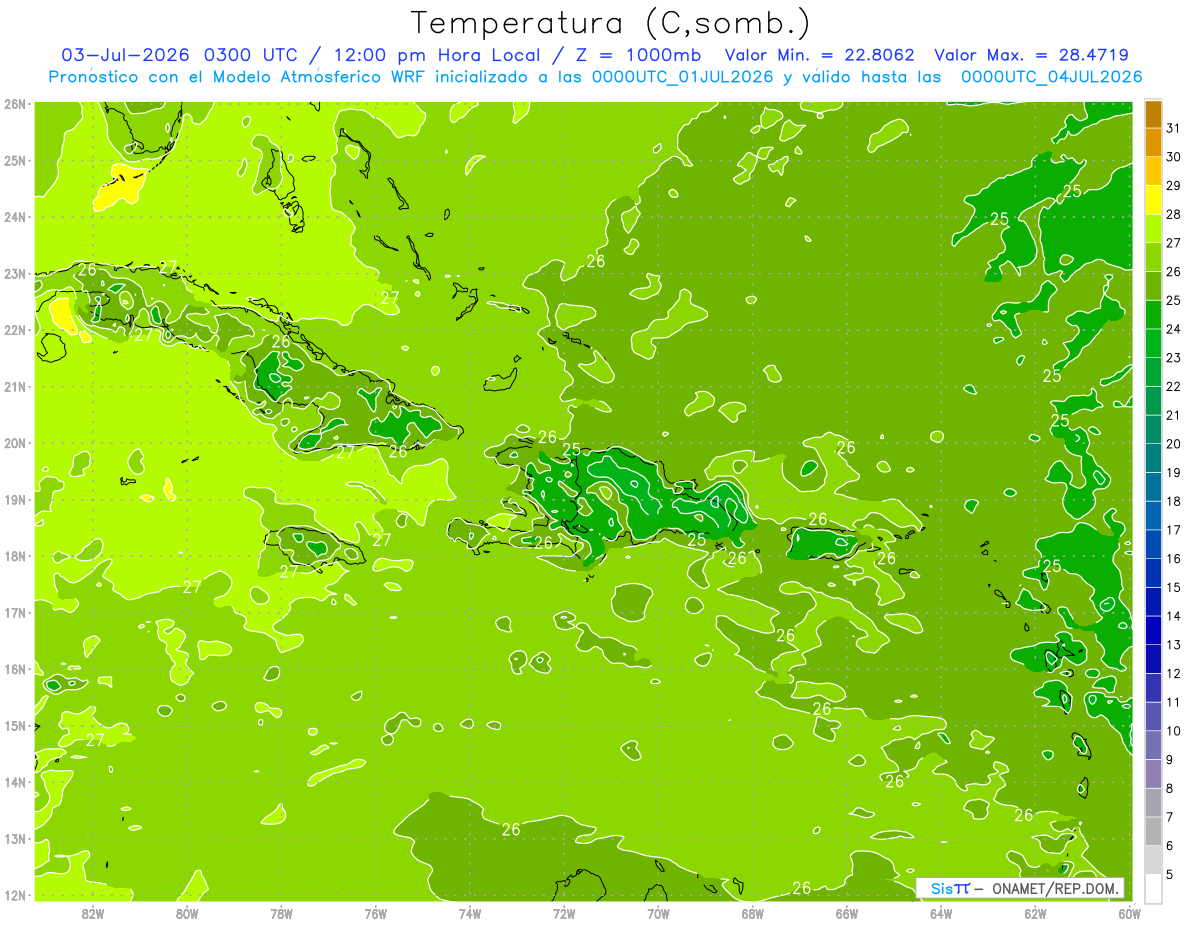This screenshot has height=927, width=1200.
Task: Click legend value 24 on color scale
Action: (x=1174, y=329)
